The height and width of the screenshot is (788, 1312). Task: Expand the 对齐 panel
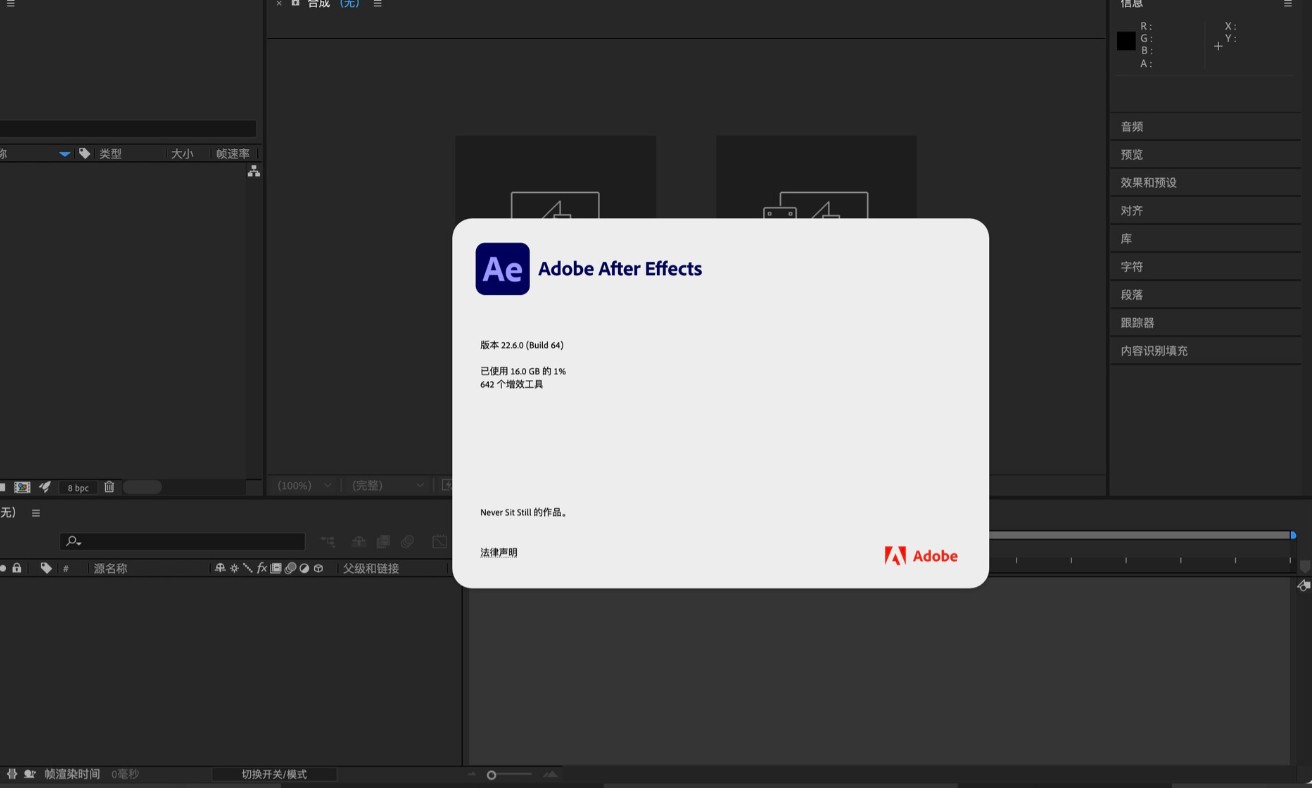tap(1132, 211)
